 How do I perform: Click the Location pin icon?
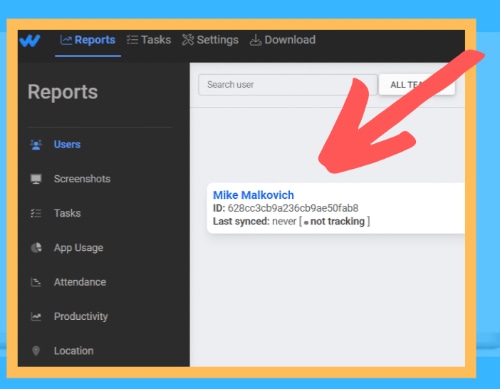(36, 351)
